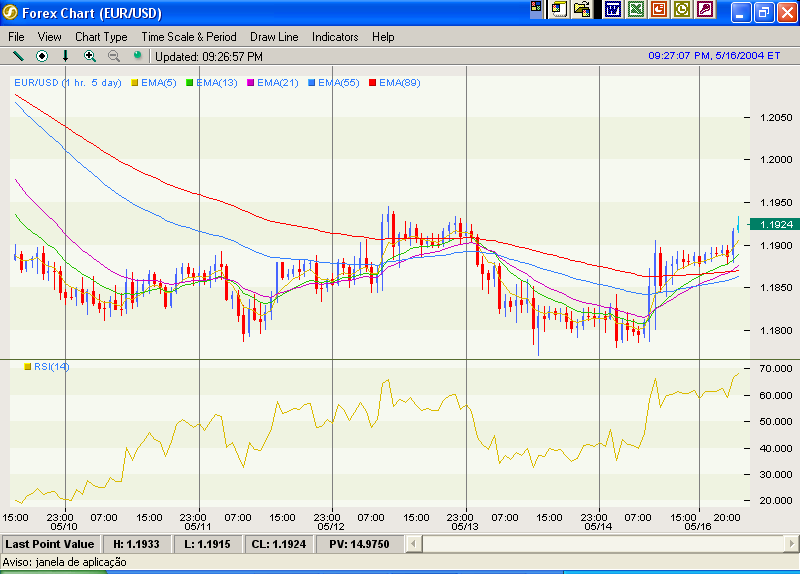800x574 pixels.
Task: Click the green ball status icon
Action: (x=137, y=55)
